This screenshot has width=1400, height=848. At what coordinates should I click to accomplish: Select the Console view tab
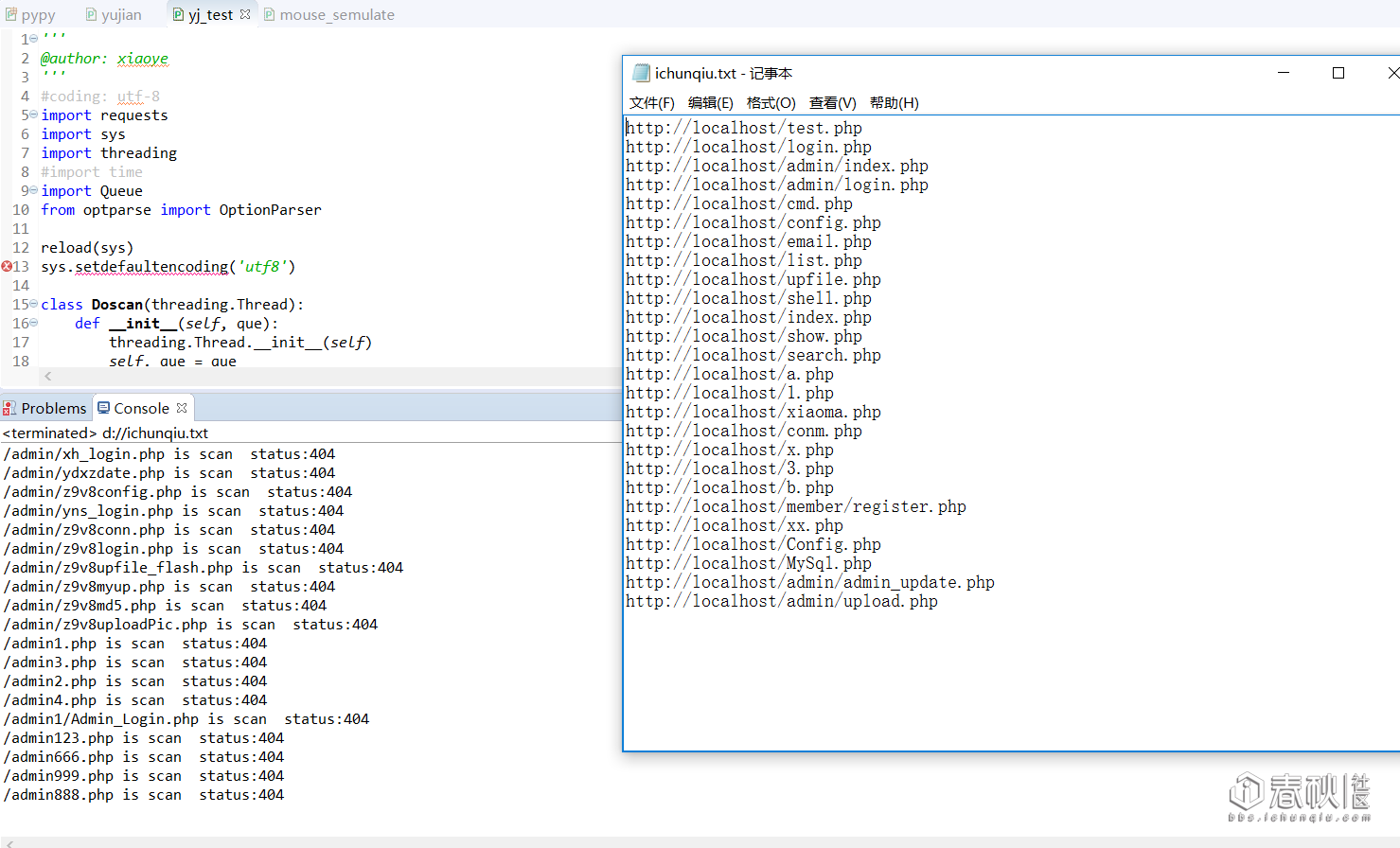coord(141,408)
